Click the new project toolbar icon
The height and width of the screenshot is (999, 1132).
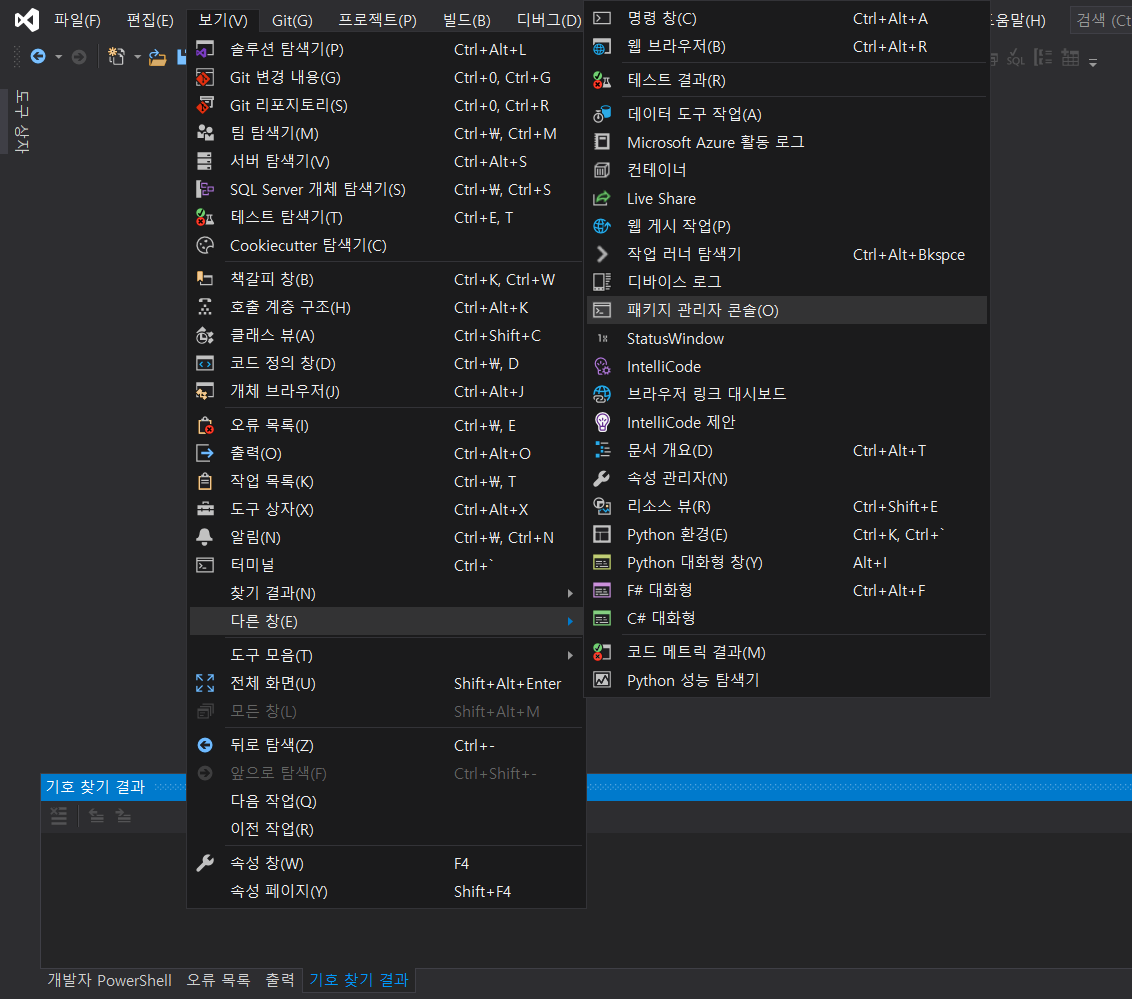click(116, 56)
